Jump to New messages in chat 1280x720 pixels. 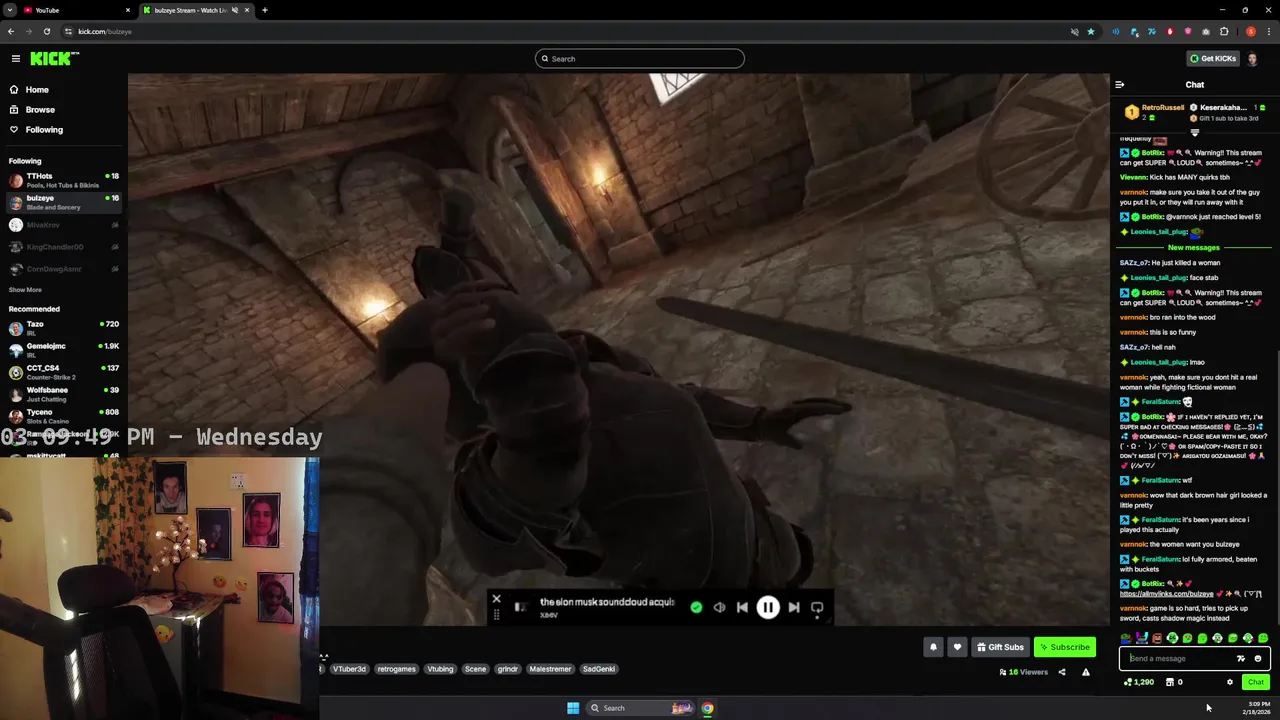(1194, 248)
